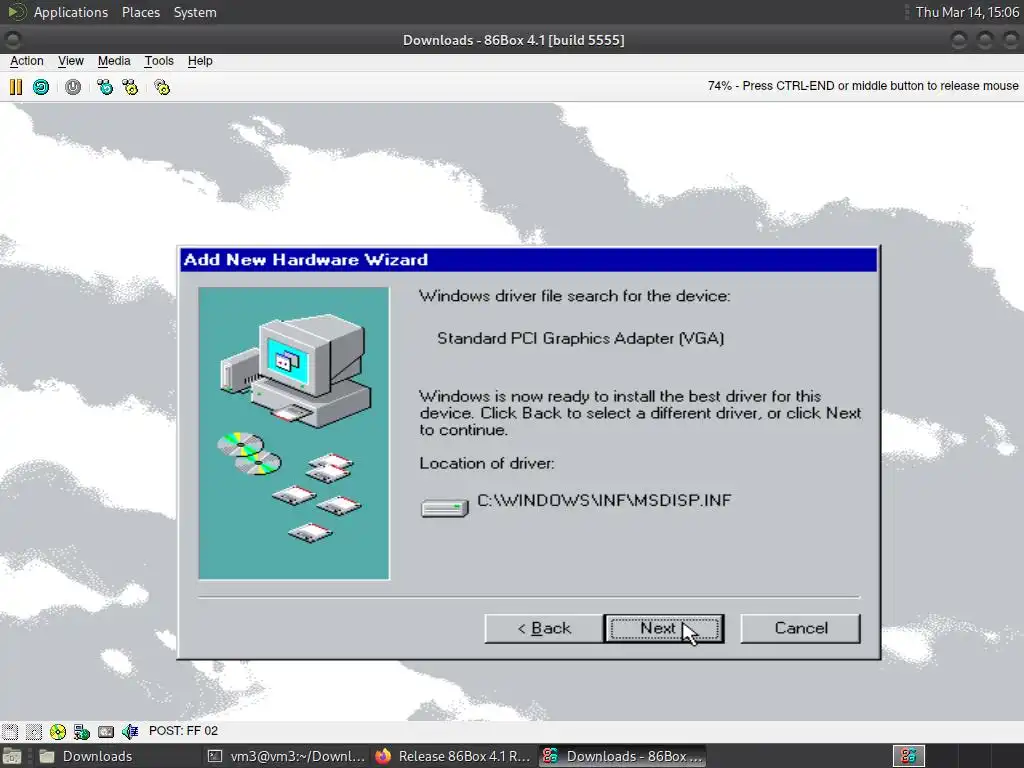This screenshot has width=1024, height=768.
Task: Click the CD-ROM disc status bar icon
Action: tap(57, 731)
